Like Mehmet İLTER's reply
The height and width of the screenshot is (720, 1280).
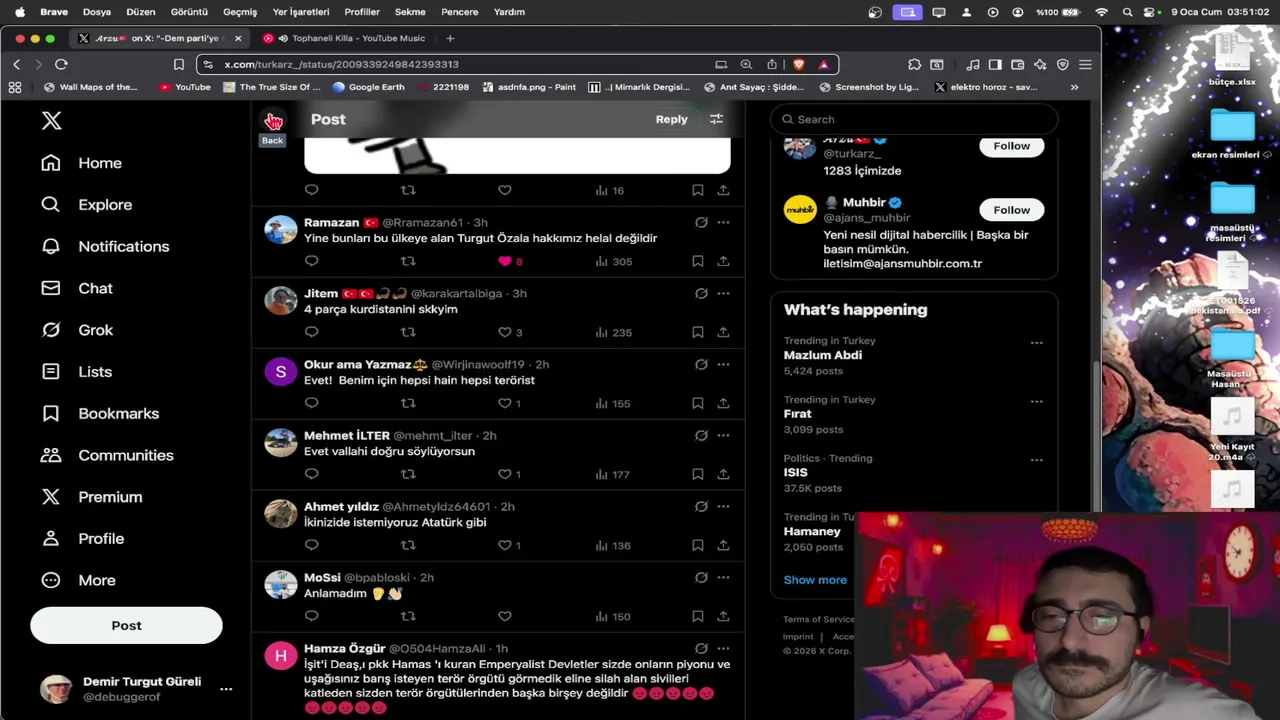[x=505, y=474]
